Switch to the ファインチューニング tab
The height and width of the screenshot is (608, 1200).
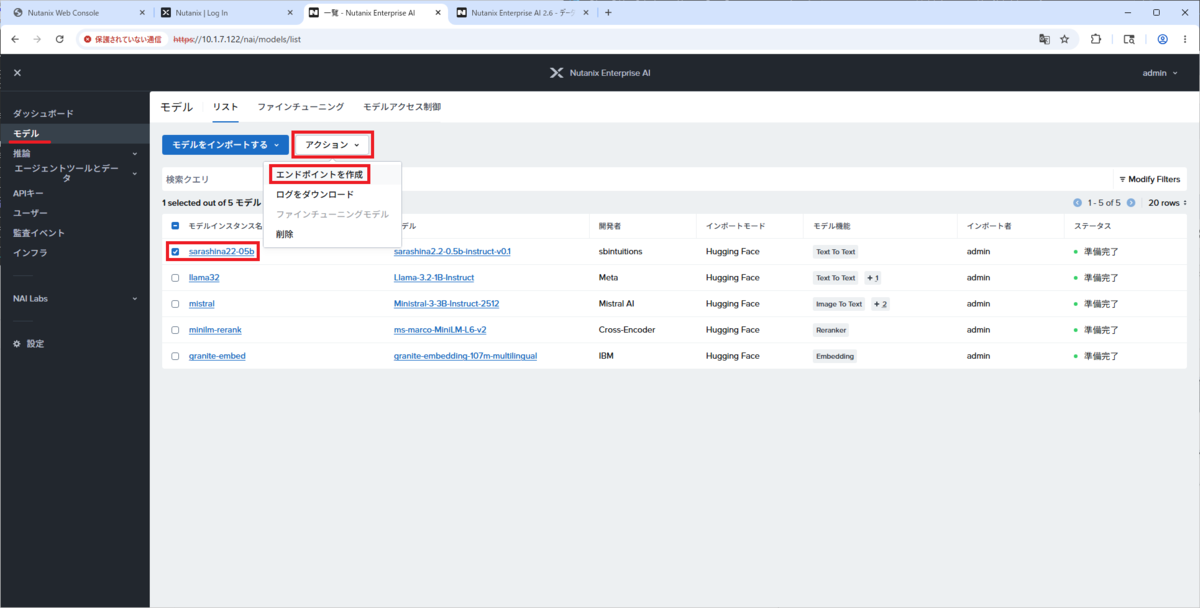(x=301, y=107)
